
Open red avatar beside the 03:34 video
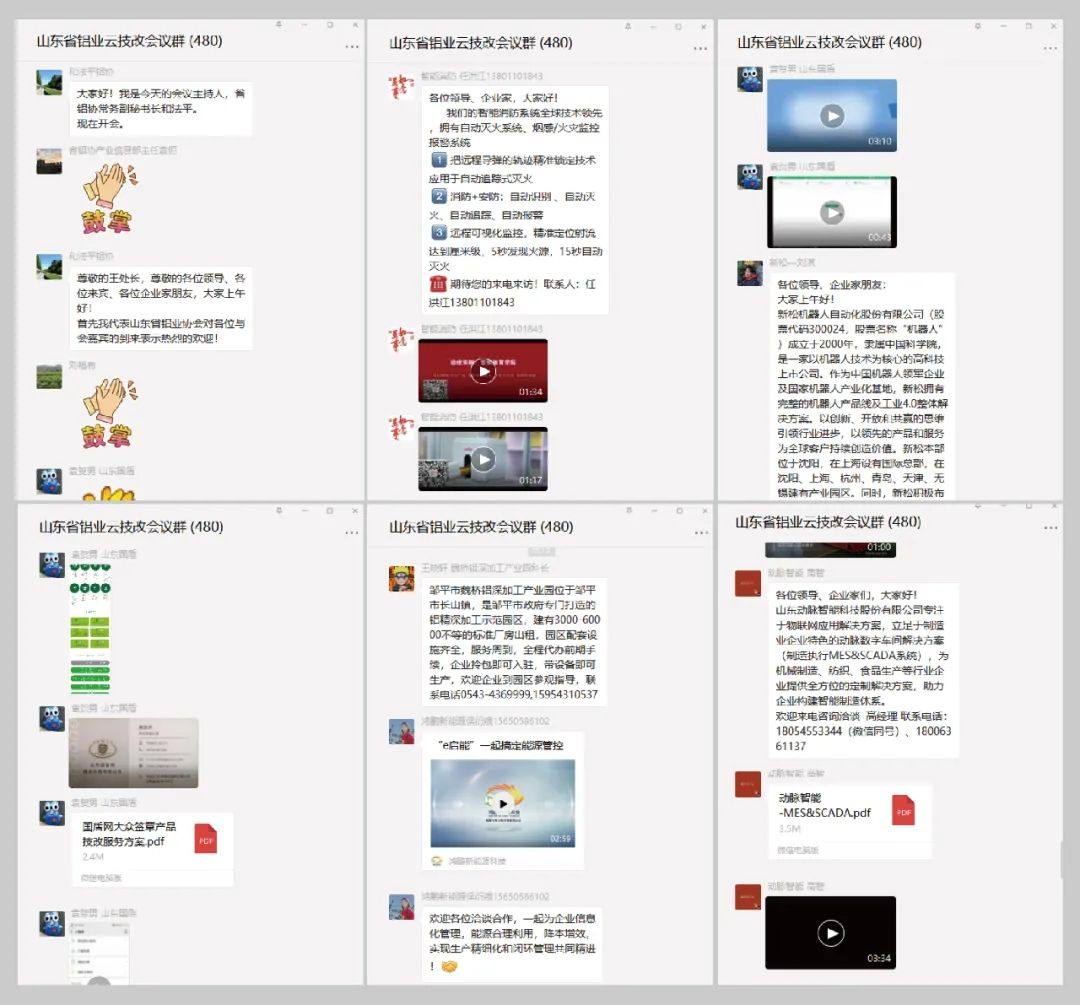coord(748,897)
